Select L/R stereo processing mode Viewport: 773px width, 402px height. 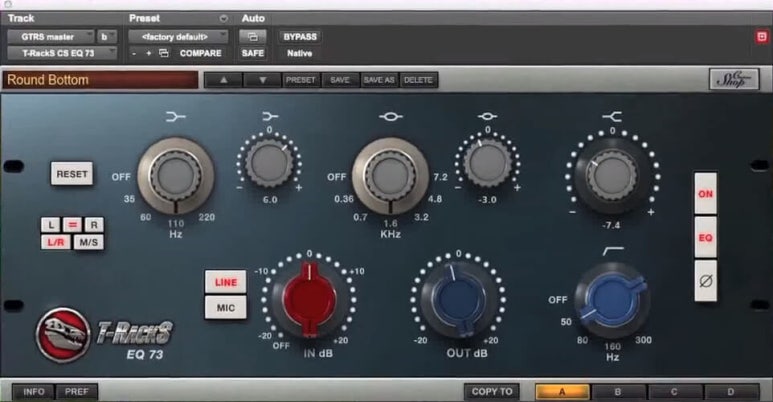56,242
